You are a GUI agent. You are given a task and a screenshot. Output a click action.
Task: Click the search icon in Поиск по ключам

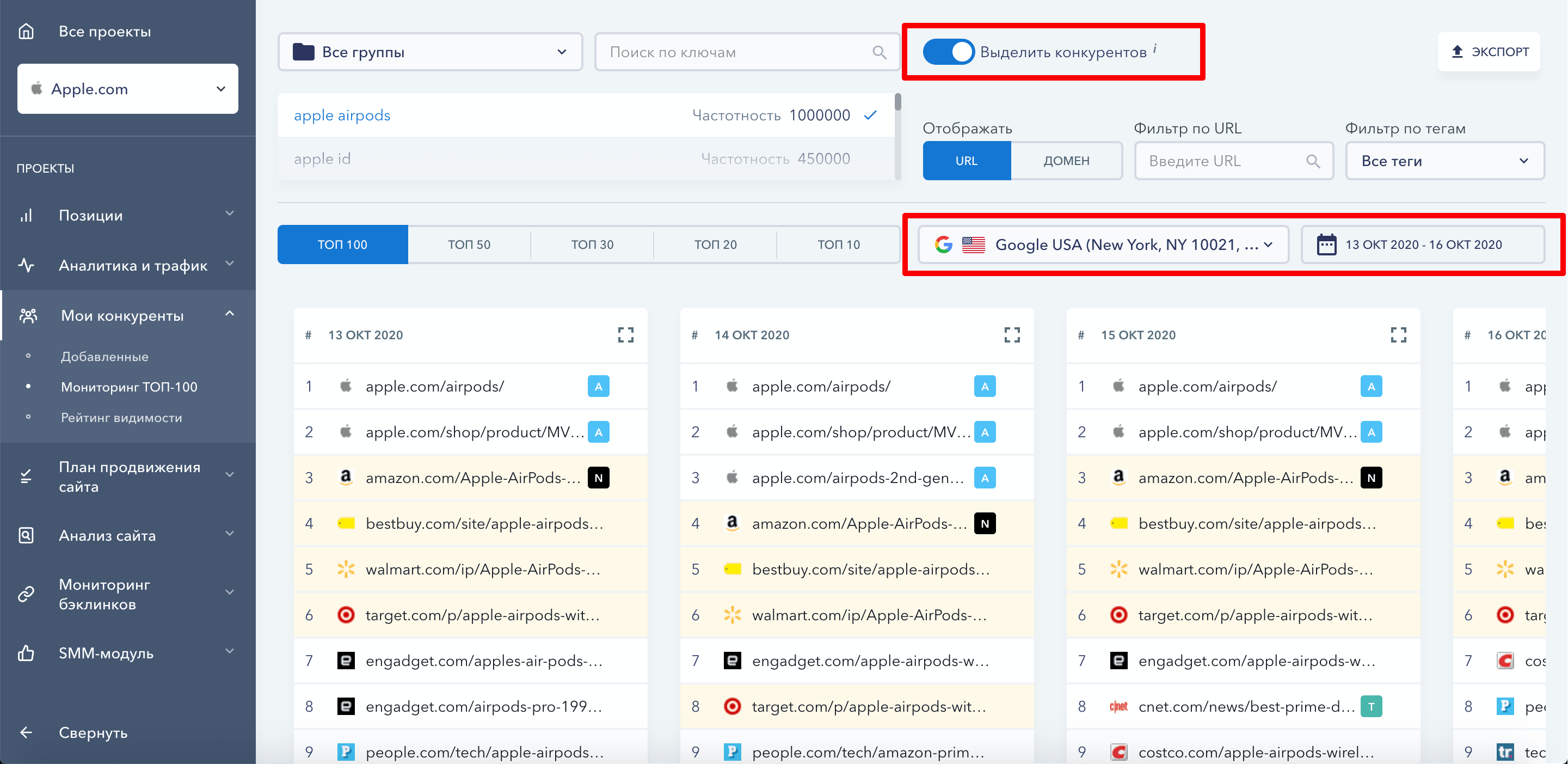(879, 52)
